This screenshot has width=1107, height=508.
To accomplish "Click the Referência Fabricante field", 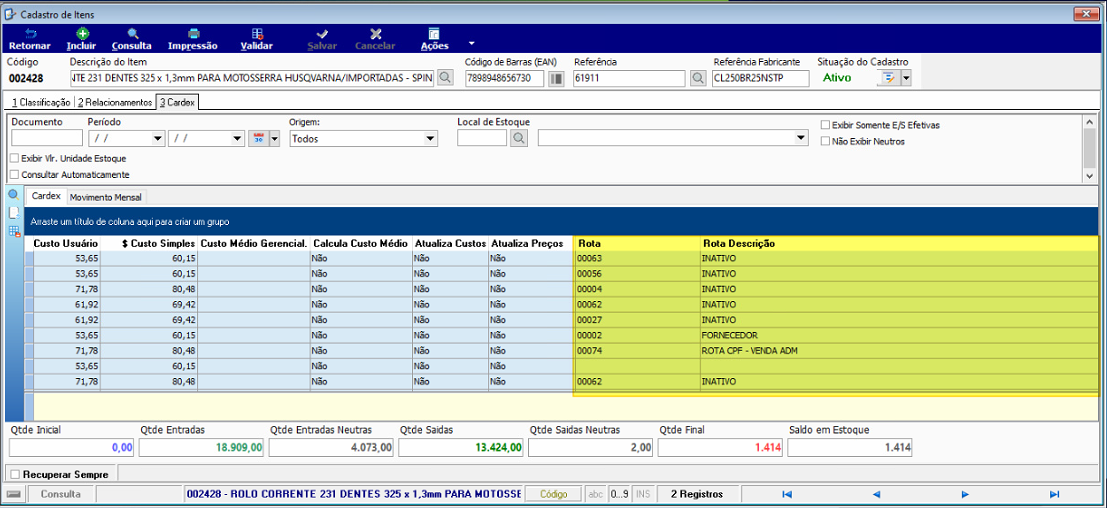I will (x=760, y=78).
